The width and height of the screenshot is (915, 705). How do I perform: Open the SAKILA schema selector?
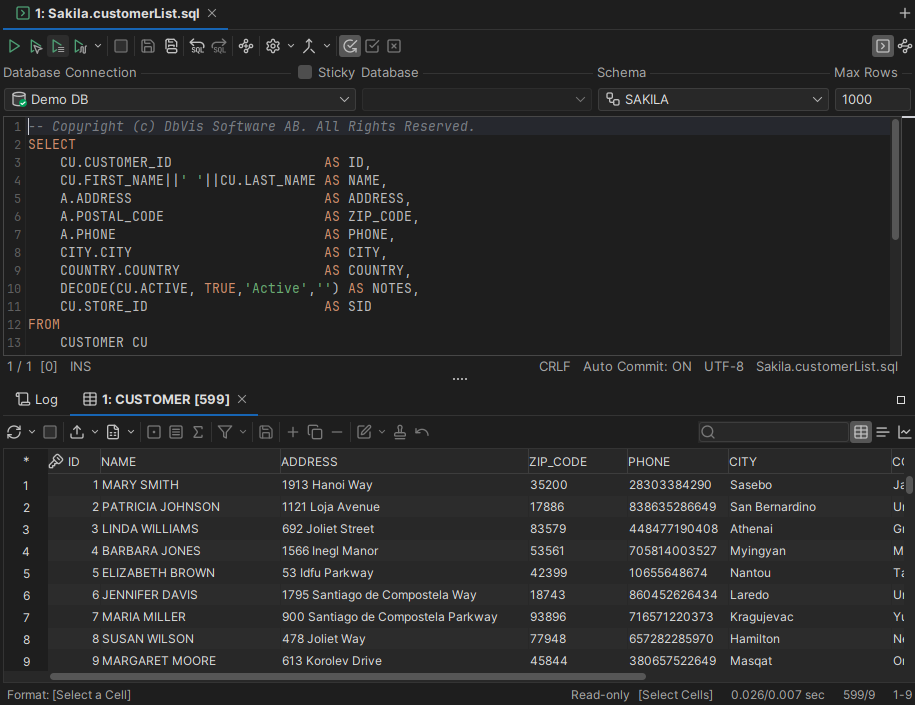712,99
